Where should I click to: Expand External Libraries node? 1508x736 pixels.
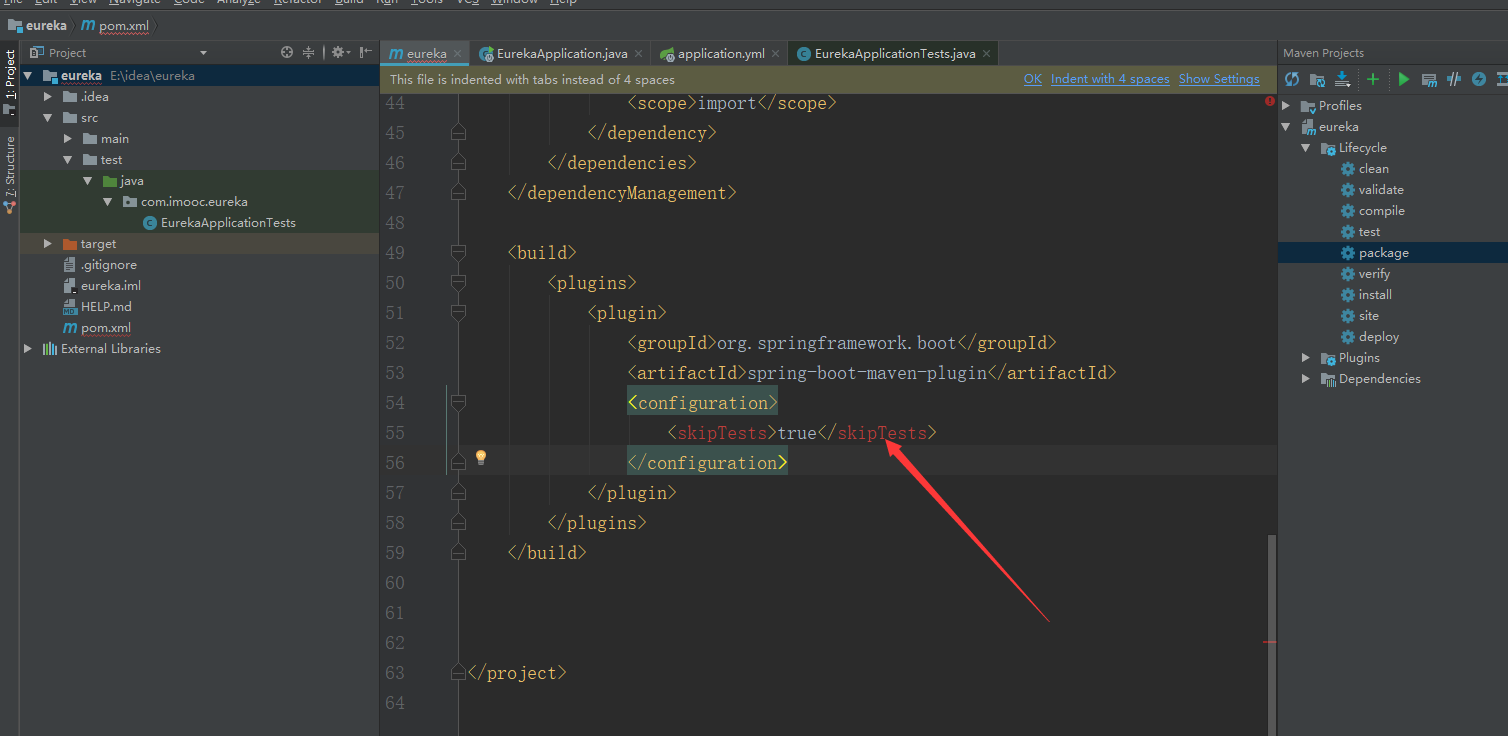click(28, 348)
